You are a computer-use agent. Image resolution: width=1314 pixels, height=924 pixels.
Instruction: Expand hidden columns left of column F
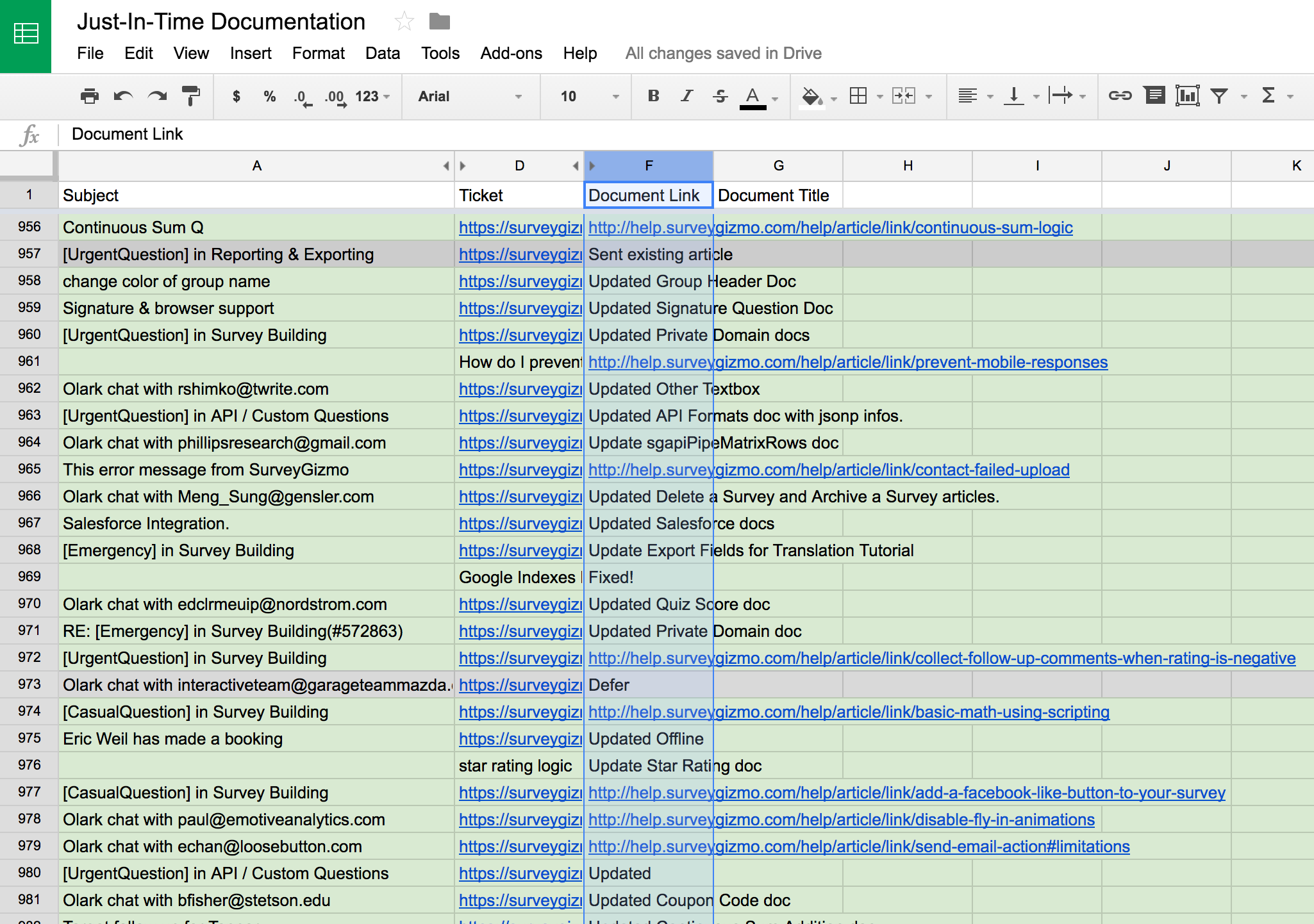pos(592,166)
